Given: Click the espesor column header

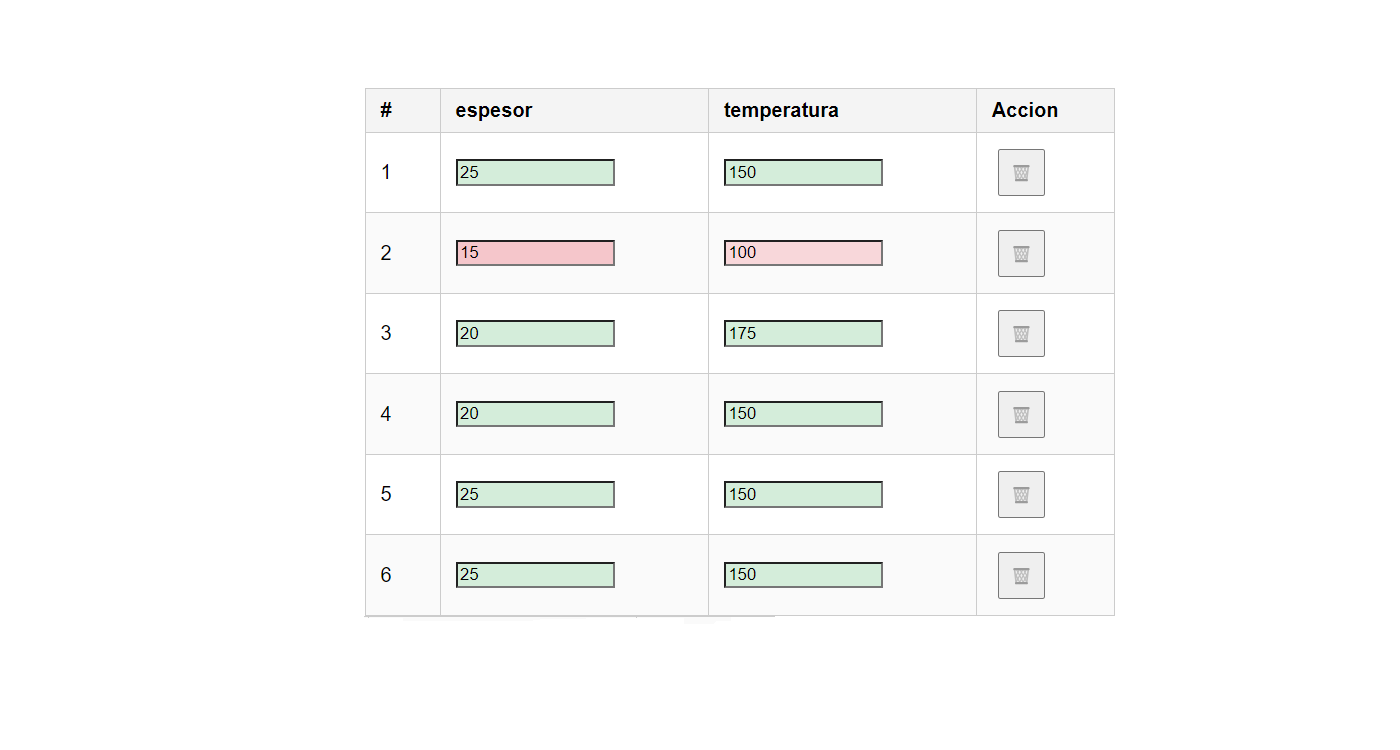Looking at the screenshot, I should 494,111.
